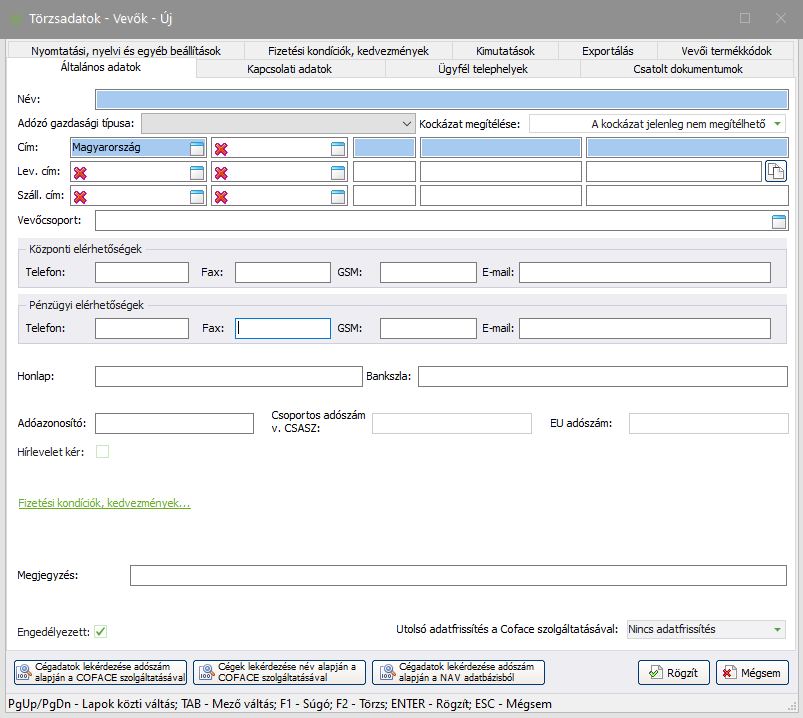Click Cégadatok lekérdezése from NAV adatbázis button

pyautogui.click(x=458, y=672)
